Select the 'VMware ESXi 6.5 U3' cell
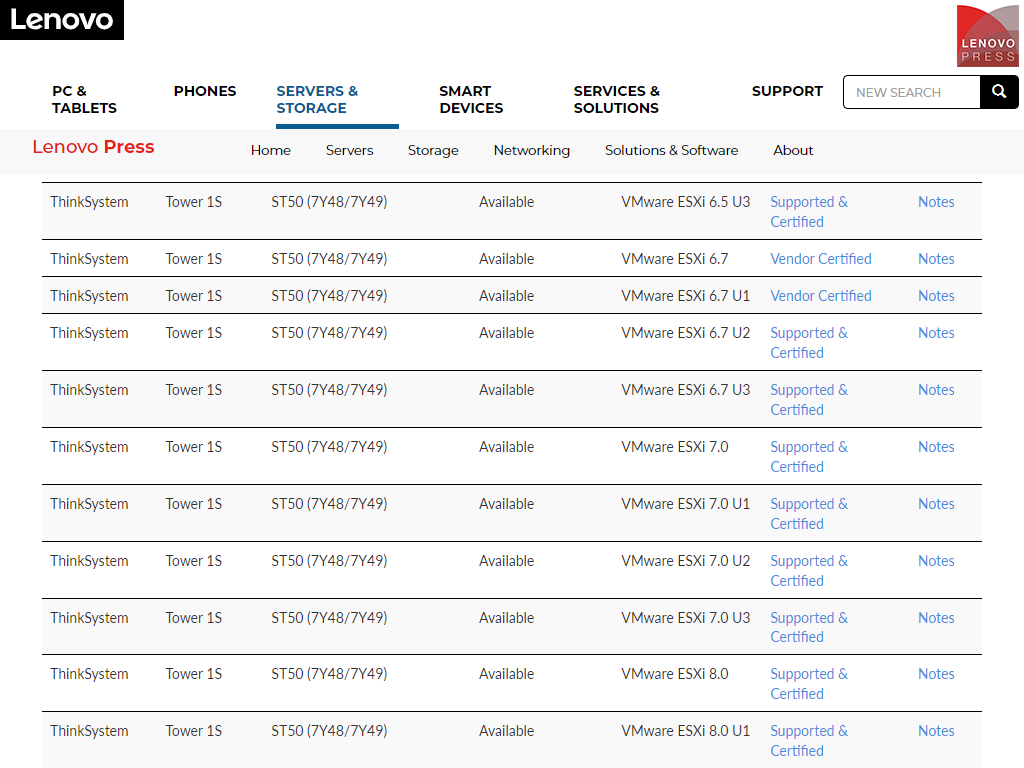 coord(685,202)
